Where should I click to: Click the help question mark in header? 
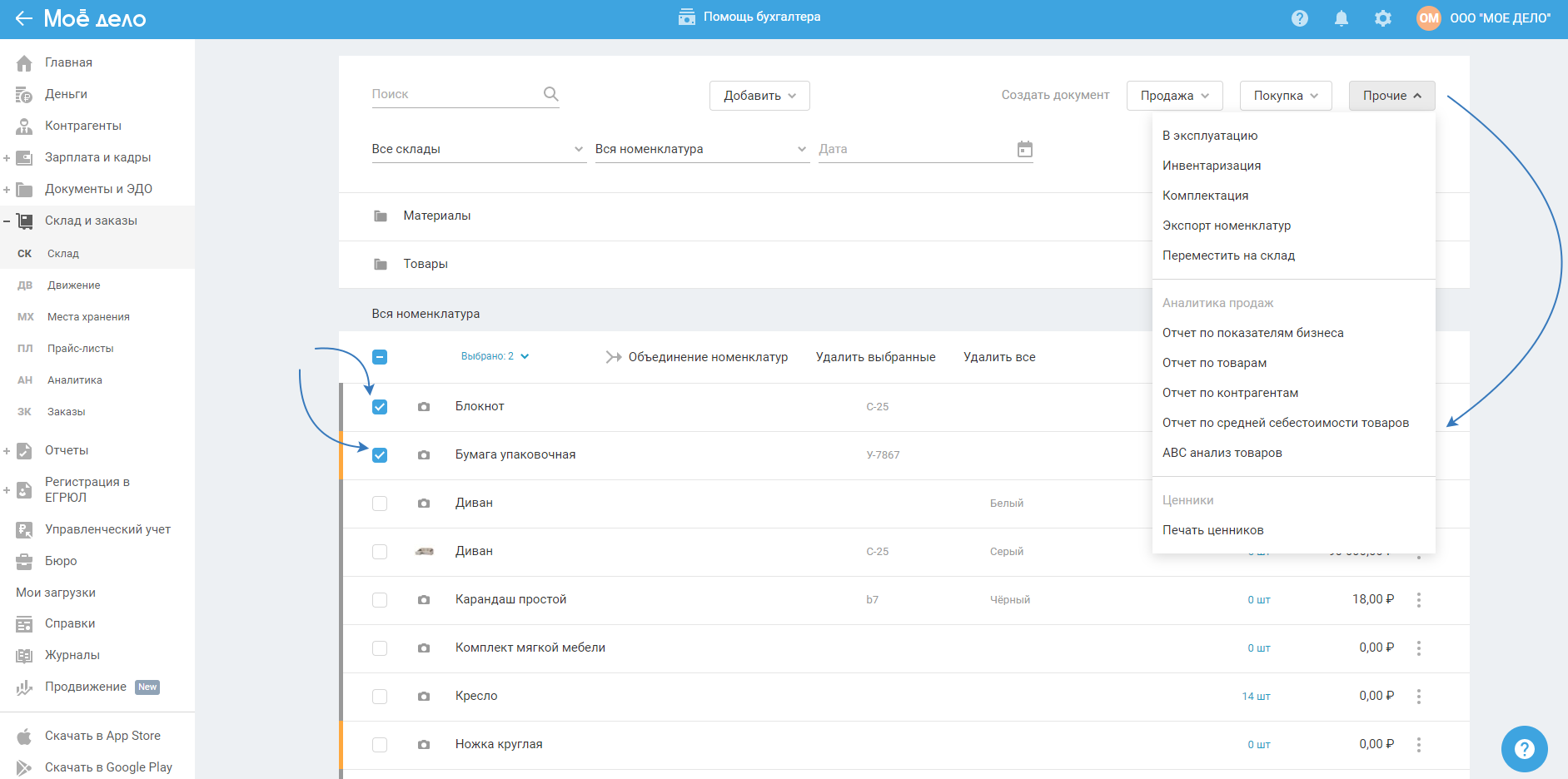pos(1299,18)
